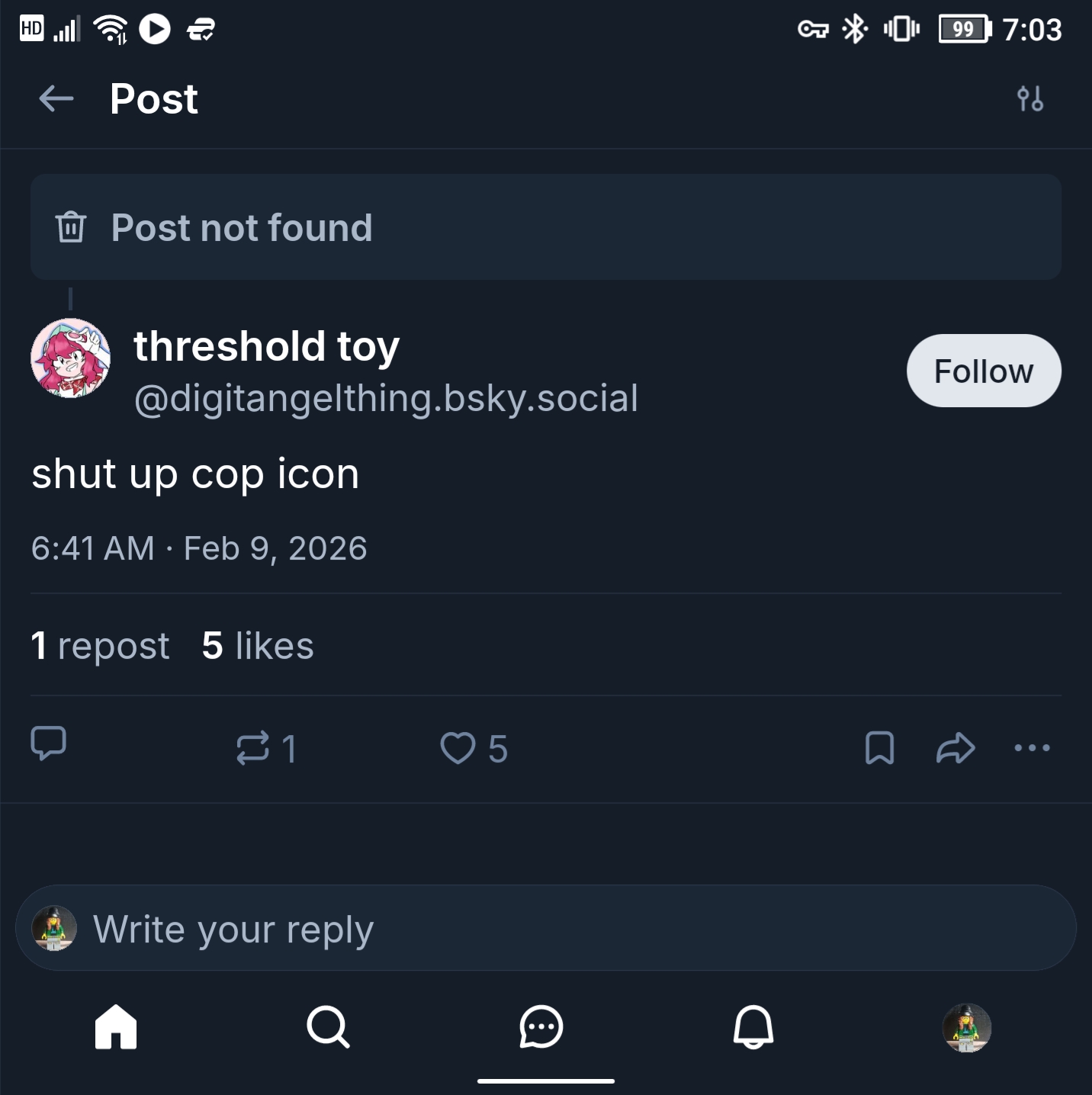Open threshold toy's avatar picture
The height and width of the screenshot is (1095, 1092).
(70, 358)
